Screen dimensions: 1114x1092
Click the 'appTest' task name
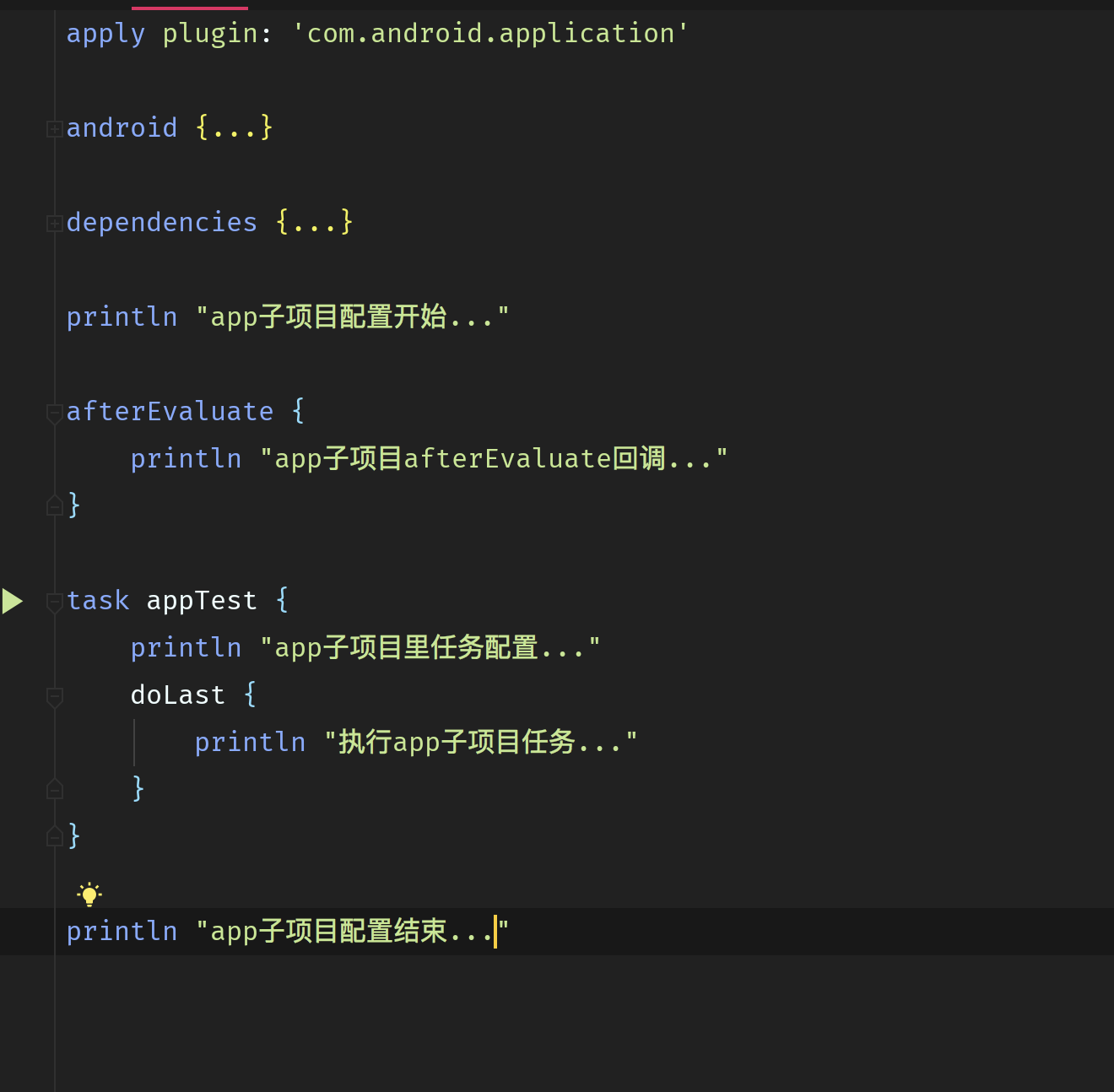pyautogui.click(x=202, y=601)
